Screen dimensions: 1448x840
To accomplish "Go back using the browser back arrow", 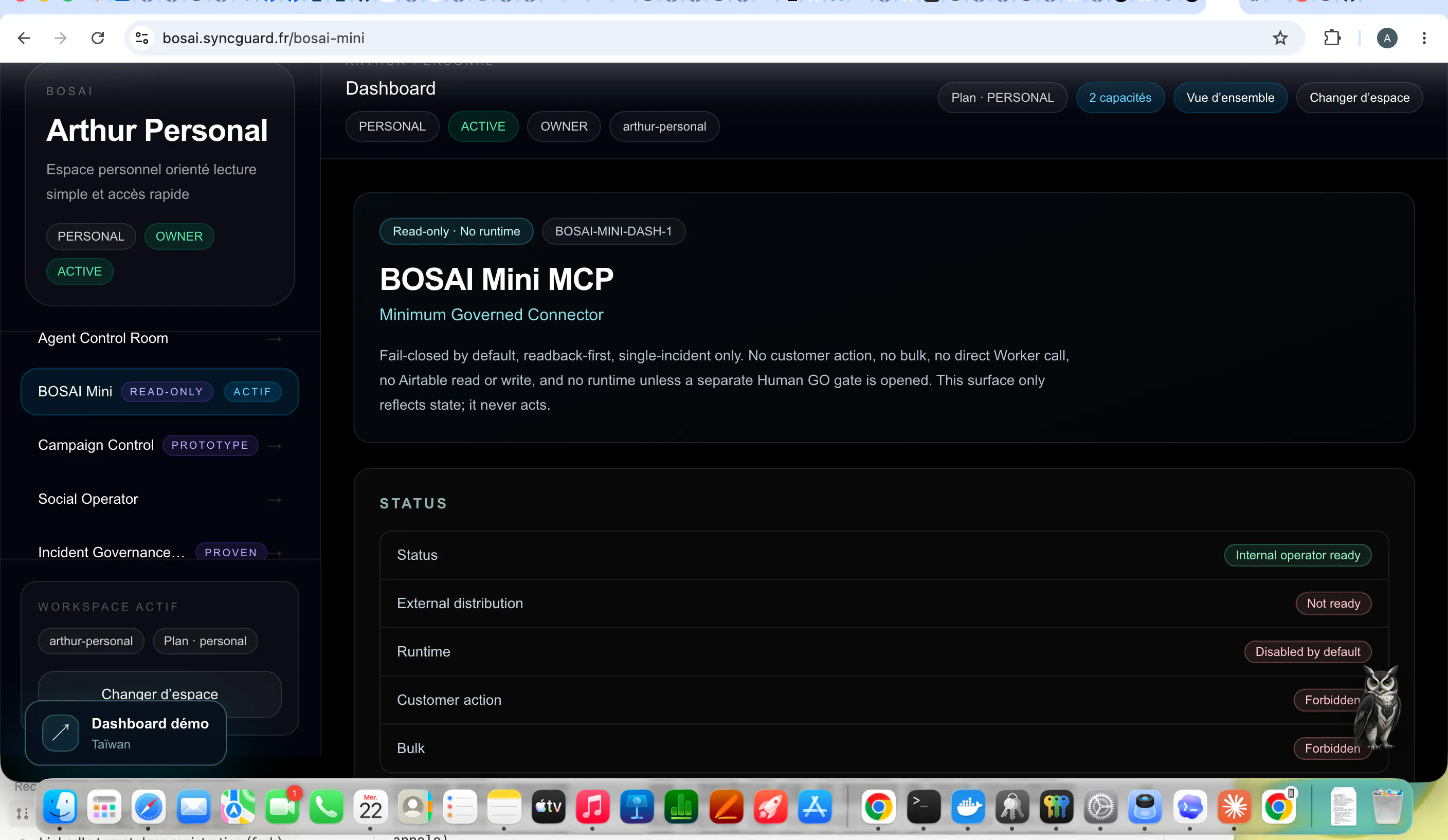I will click(24, 39).
